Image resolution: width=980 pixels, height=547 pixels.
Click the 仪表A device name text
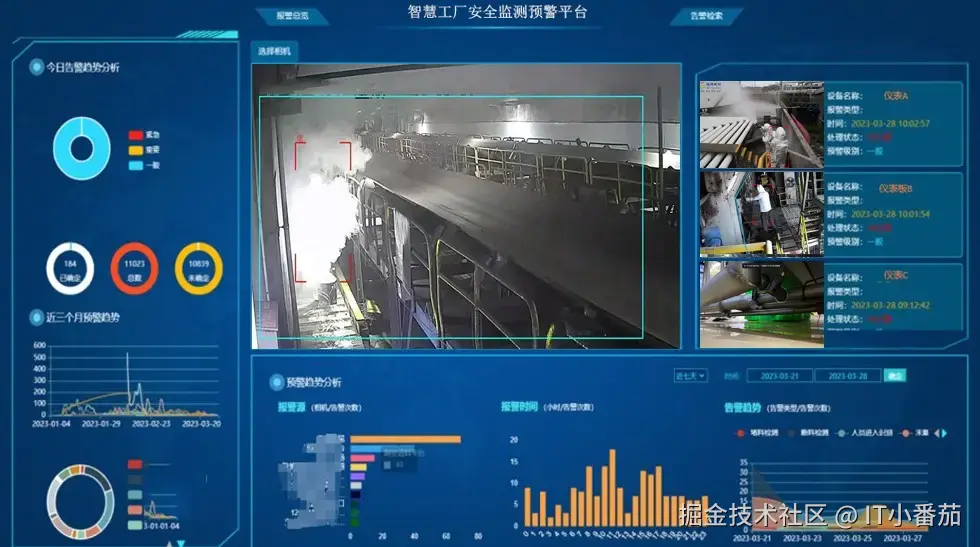pos(896,96)
